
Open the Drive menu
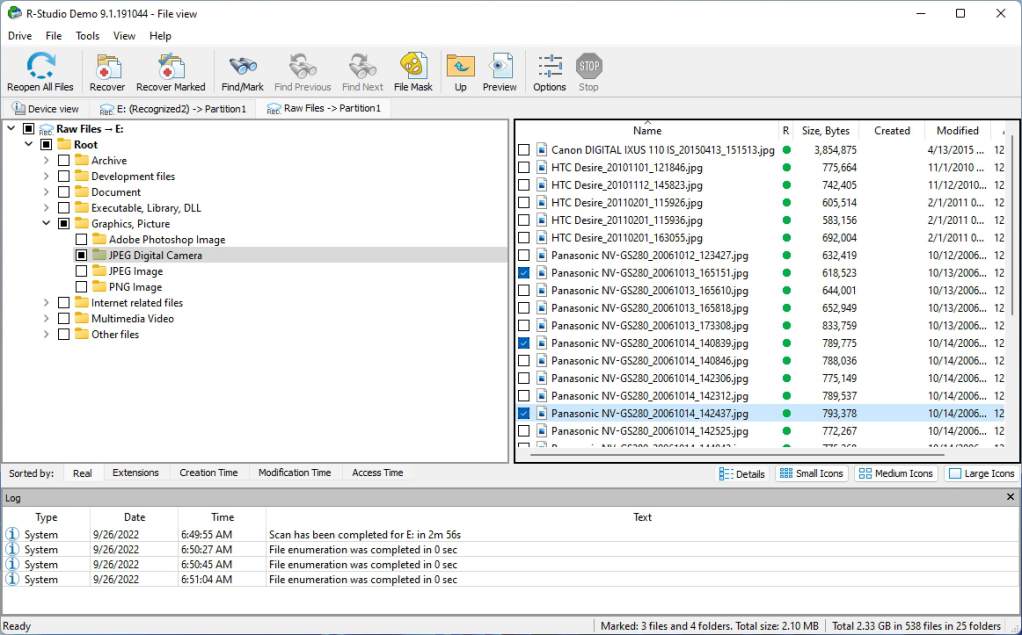coord(20,36)
